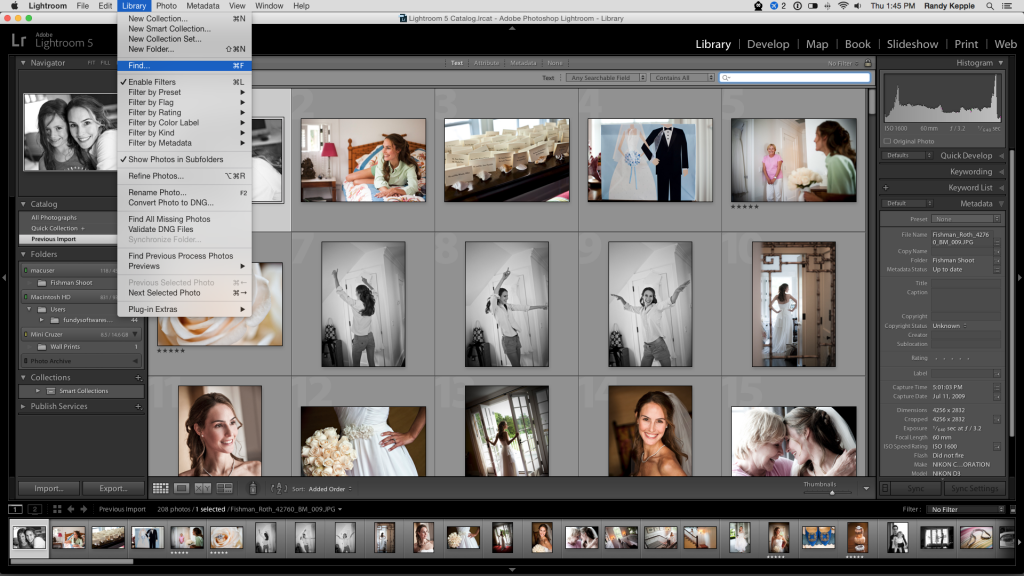Check the Original Photo checkbox
The image size is (1024, 576).
point(888,141)
